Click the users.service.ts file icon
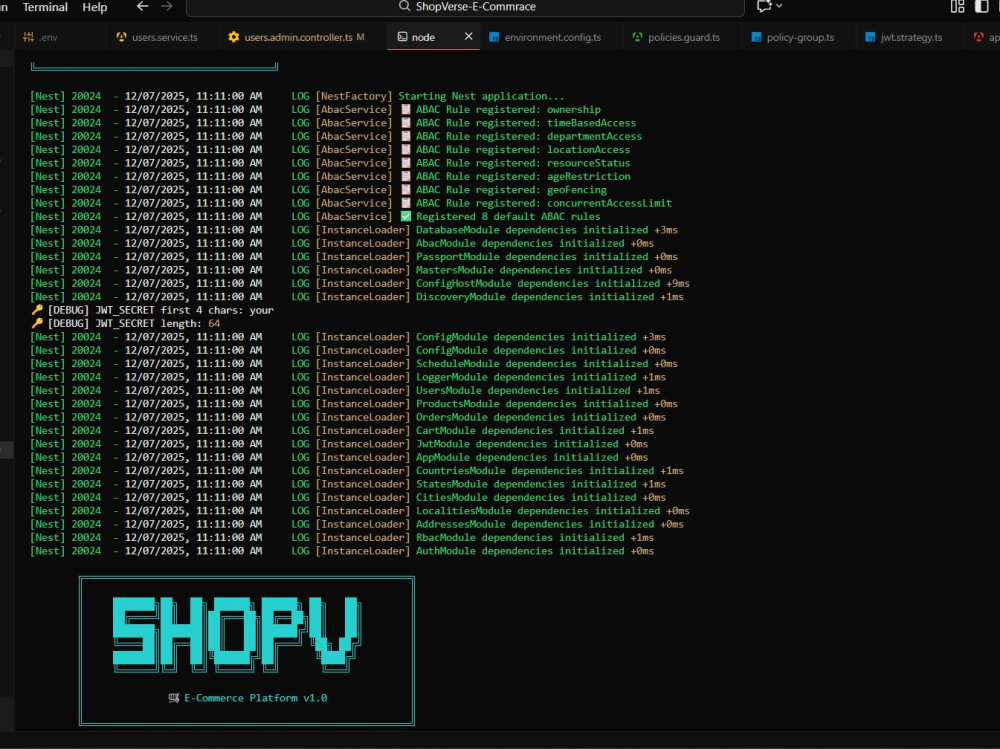Screen dimensions: 1000x749 coord(121,37)
